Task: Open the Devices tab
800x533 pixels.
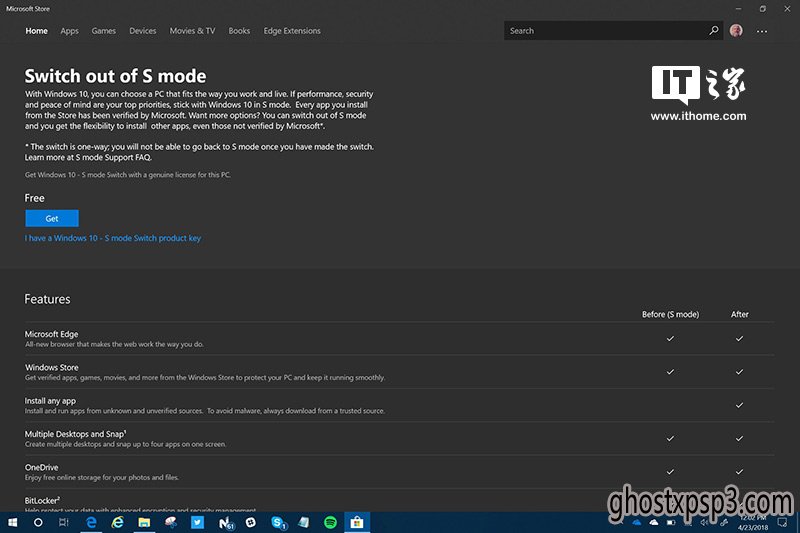Action: [x=143, y=31]
